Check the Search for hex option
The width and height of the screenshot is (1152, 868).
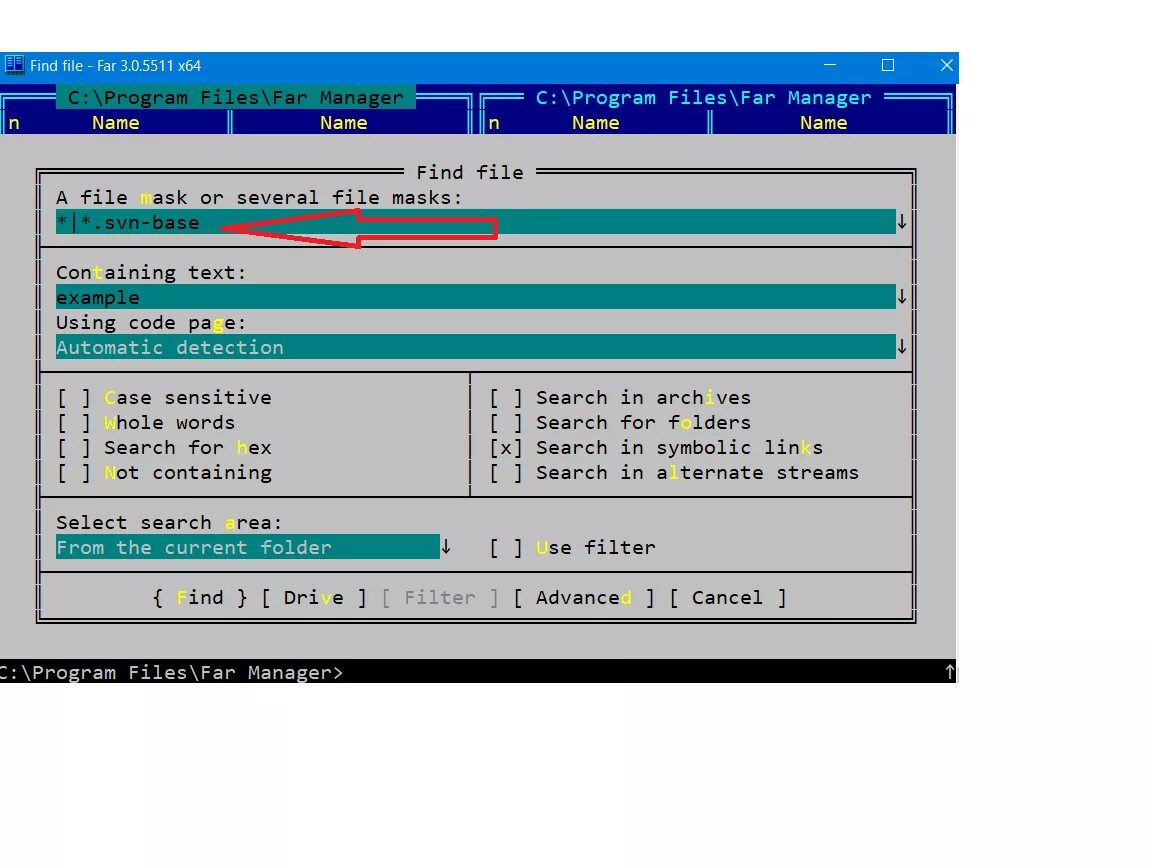tap(74, 448)
